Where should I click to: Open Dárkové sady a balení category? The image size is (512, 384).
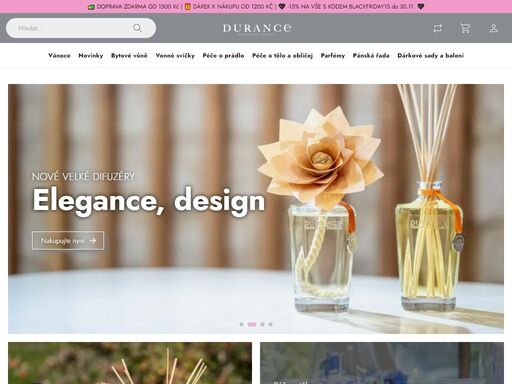(x=430, y=56)
